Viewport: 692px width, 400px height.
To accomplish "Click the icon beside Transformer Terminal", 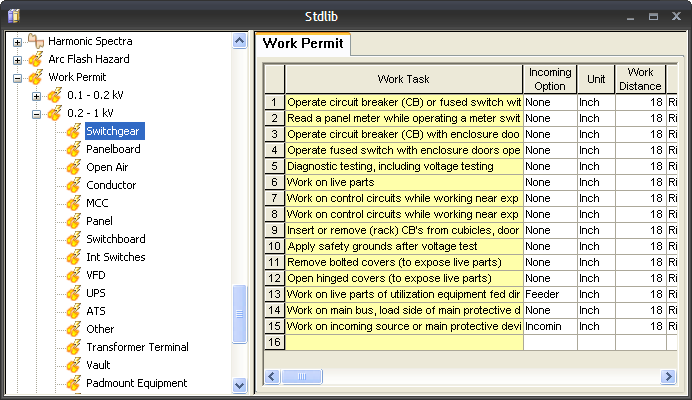I will click(74, 347).
